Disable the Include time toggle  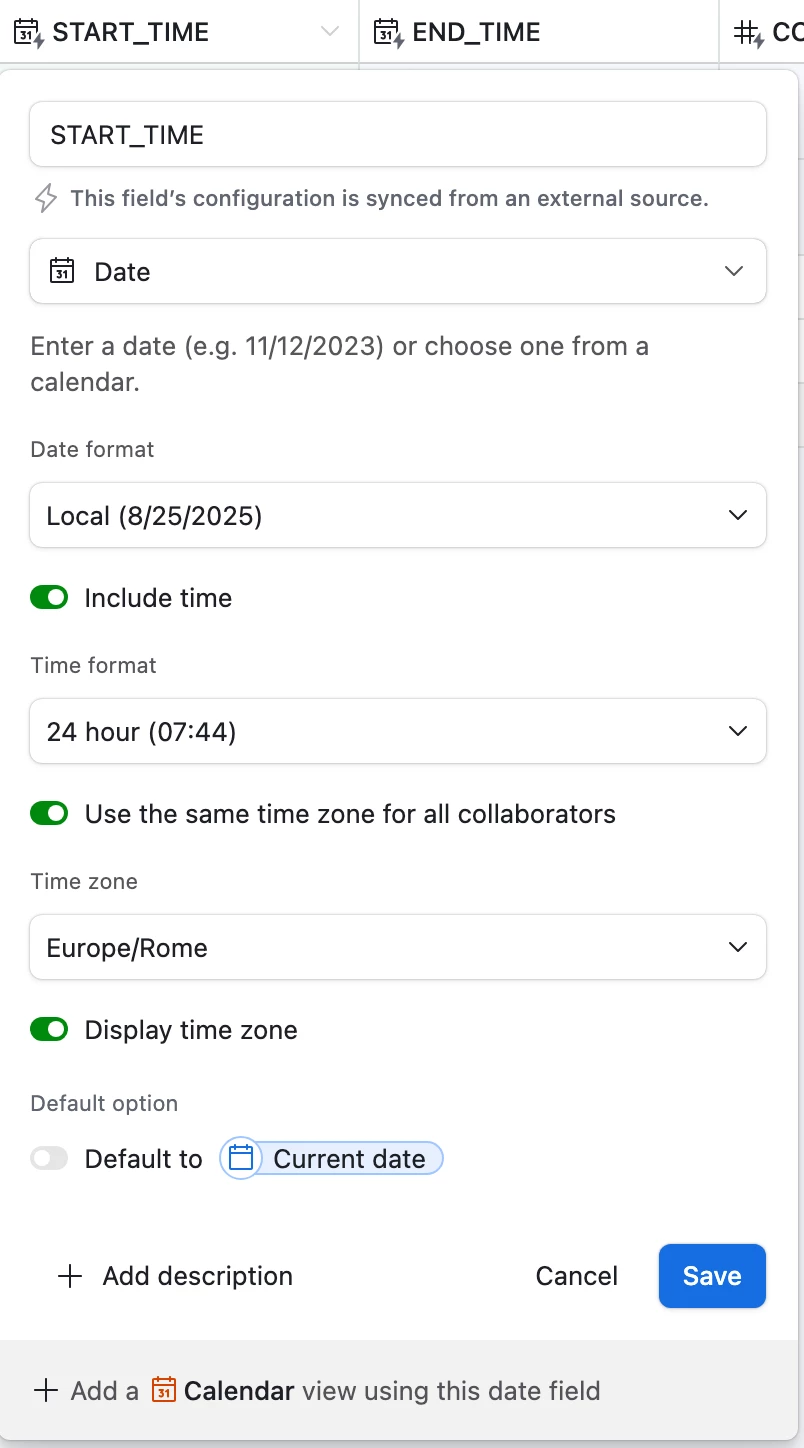coord(49,598)
